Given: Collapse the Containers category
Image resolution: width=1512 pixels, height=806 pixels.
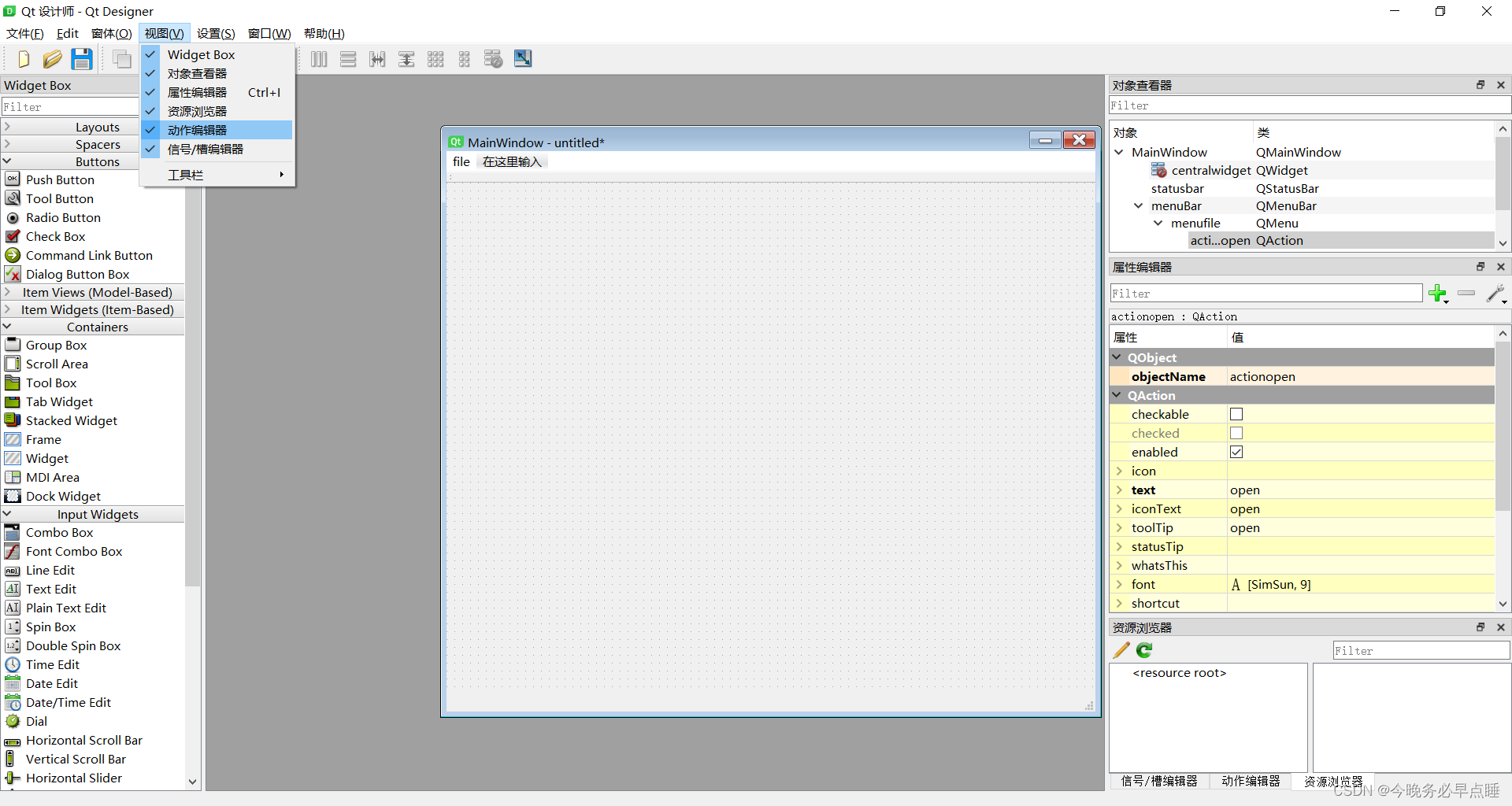Looking at the screenshot, I should [7, 326].
